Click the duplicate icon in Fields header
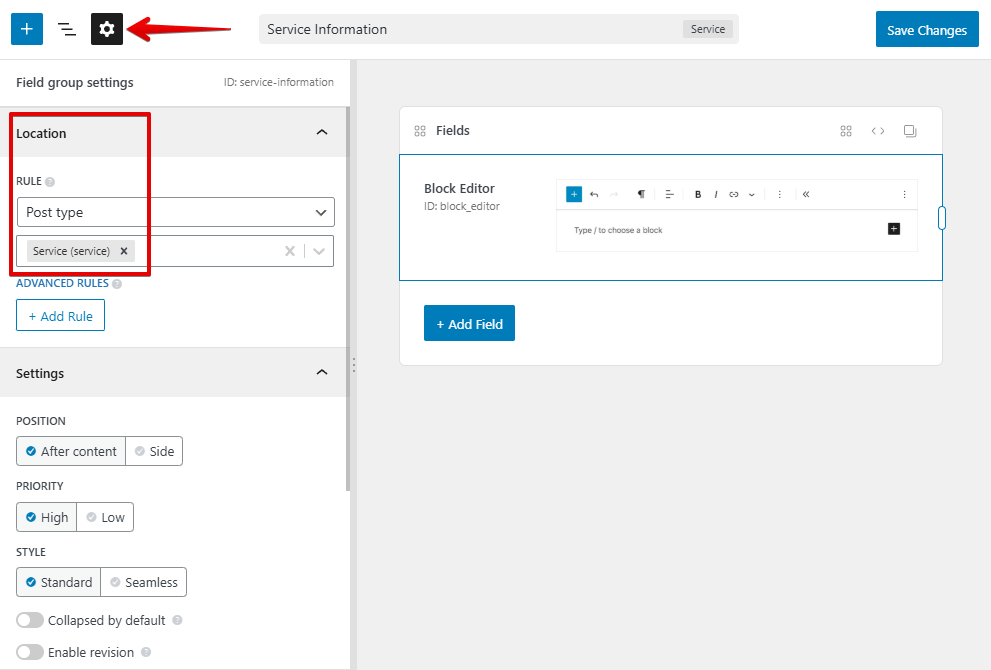Screen dimensions: 991x670 tap(910, 131)
